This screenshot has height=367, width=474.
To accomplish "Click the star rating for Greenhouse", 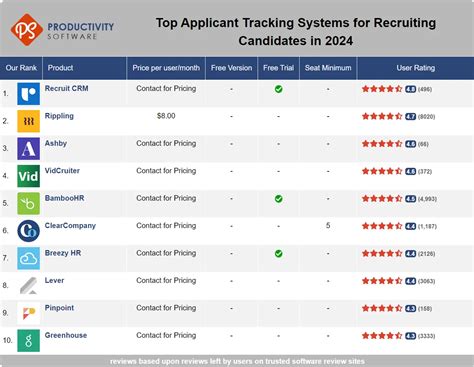I will point(382,336).
